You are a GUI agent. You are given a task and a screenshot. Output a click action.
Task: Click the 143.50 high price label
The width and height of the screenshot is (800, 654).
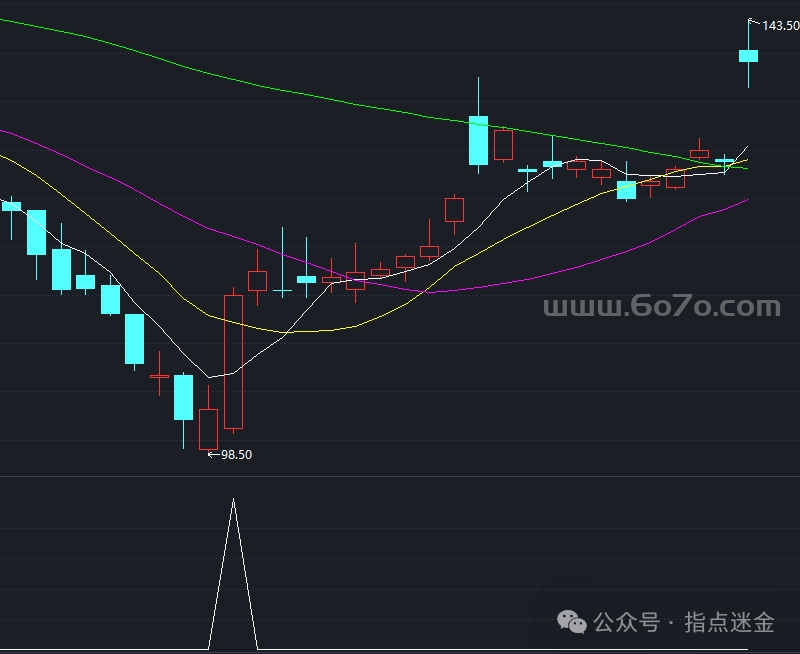(780, 26)
